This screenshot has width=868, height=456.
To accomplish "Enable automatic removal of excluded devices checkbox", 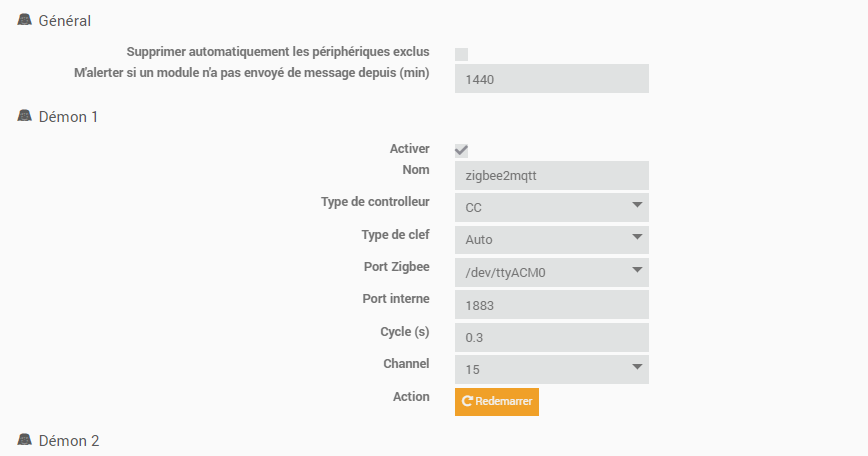I will click(x=461, y=54).
